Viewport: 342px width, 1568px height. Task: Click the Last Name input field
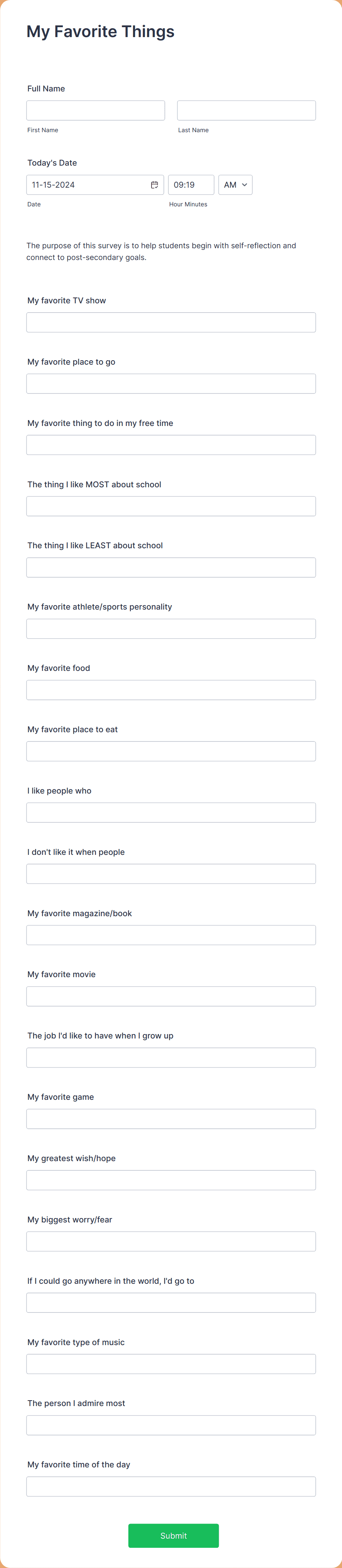tap(246, 110)
